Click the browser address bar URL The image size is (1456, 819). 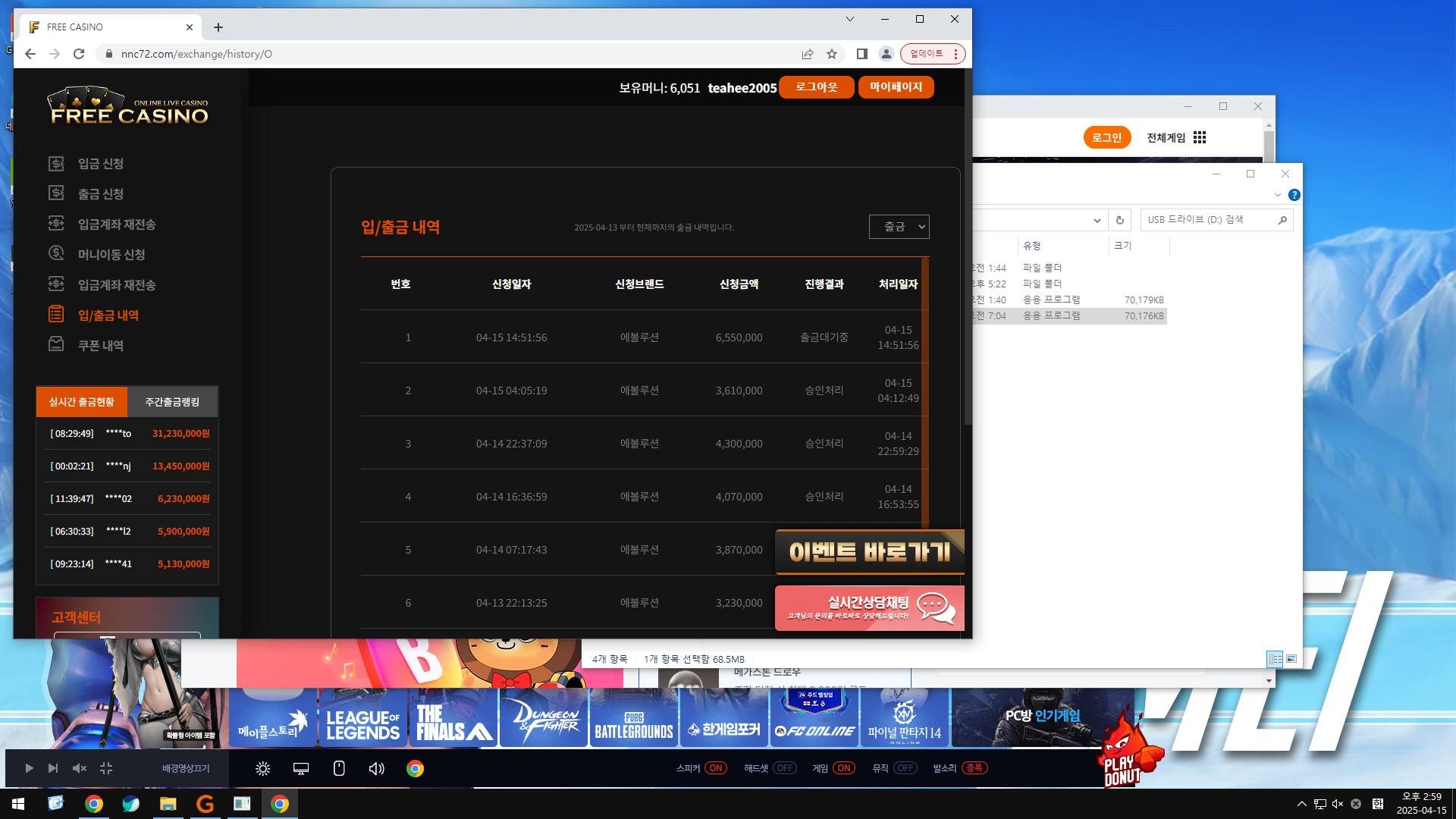[196, 54]
